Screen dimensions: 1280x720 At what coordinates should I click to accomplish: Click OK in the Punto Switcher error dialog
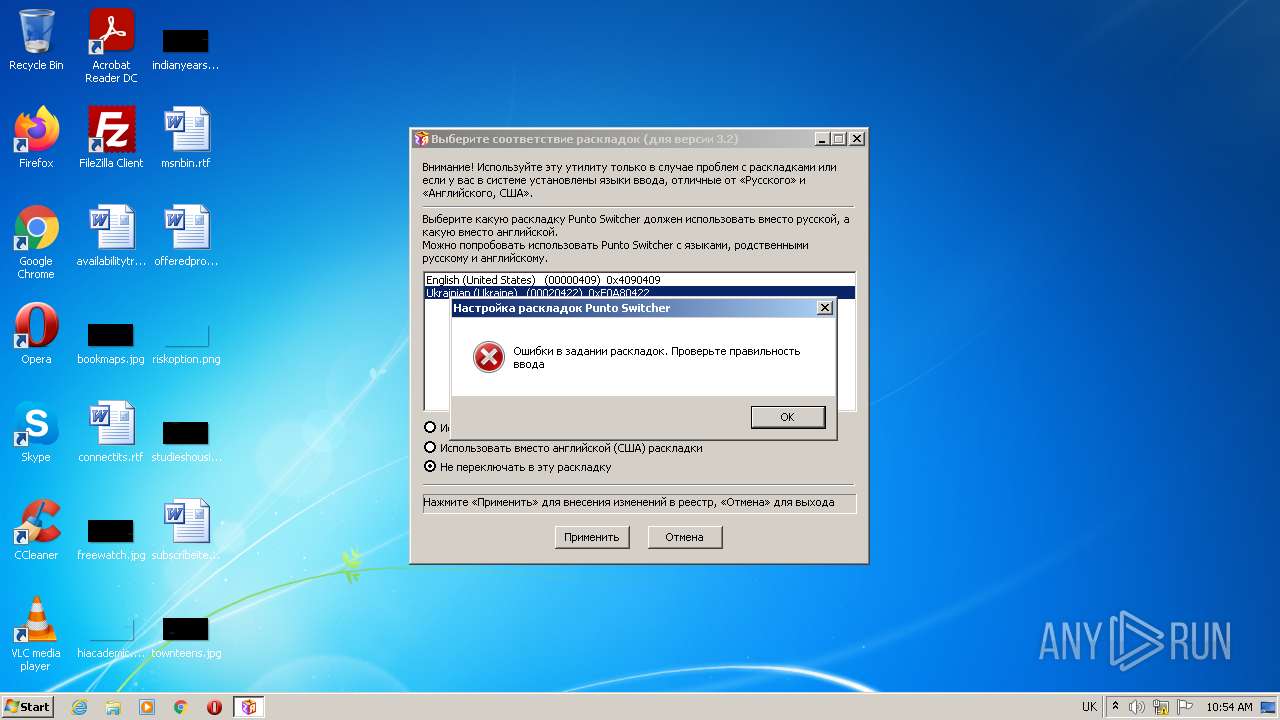tap(787, 417)
